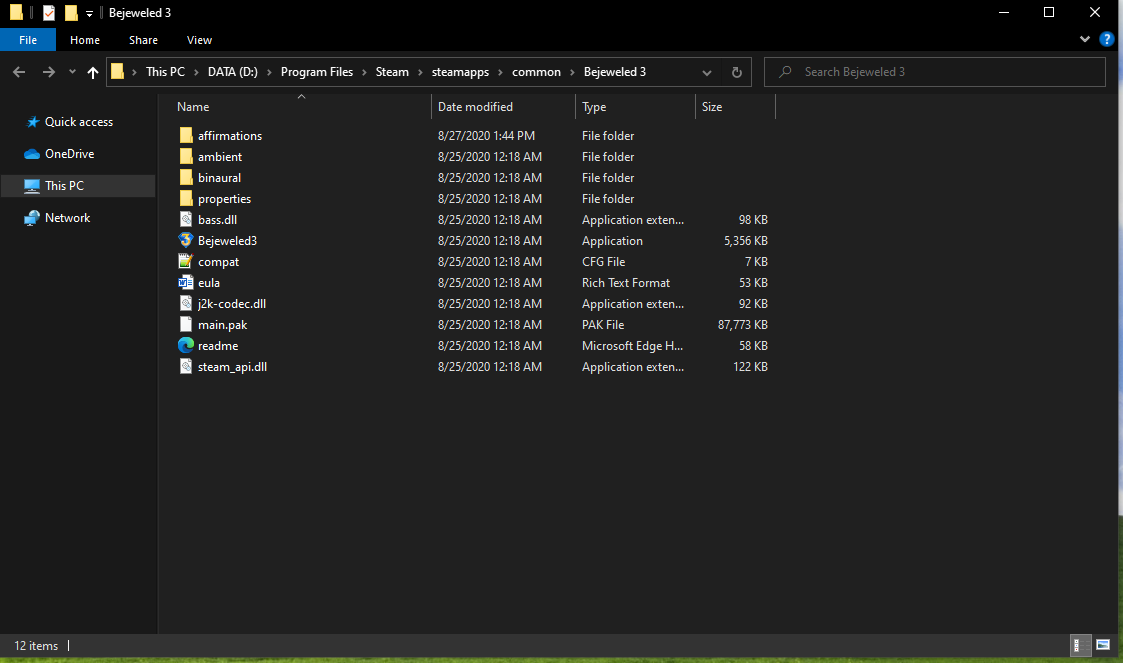
Task: Click the Search Bejeweled 3 box
Action: coord(935,72)
